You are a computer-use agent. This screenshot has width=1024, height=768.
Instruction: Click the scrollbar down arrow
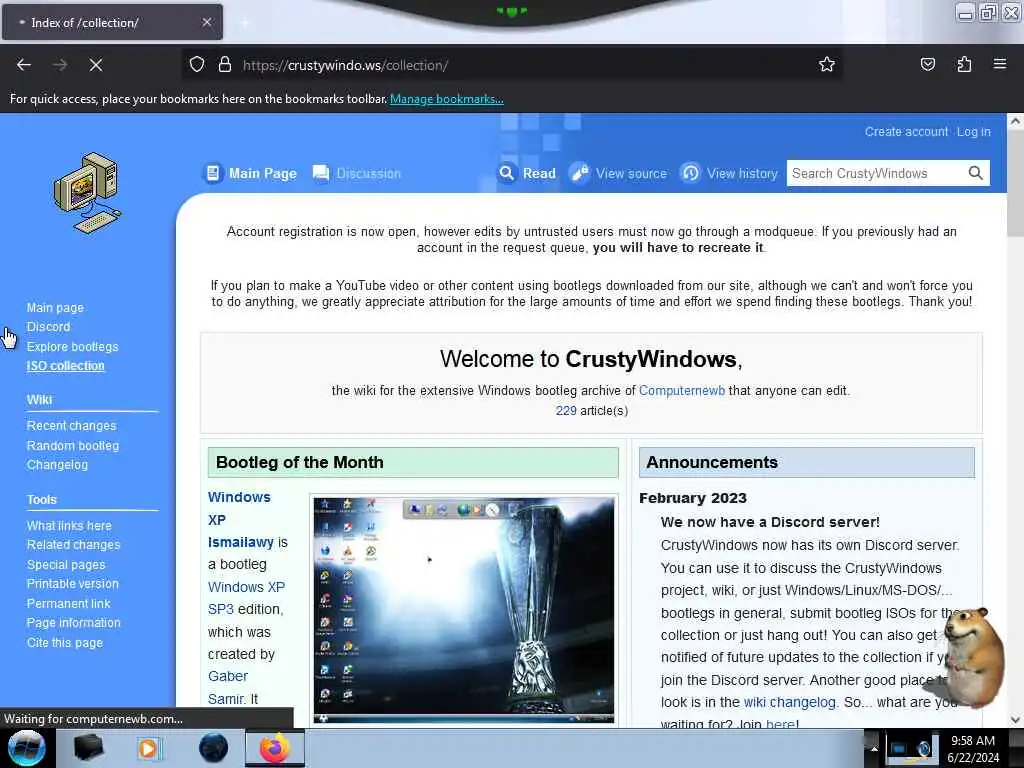tap(1015, 720)
